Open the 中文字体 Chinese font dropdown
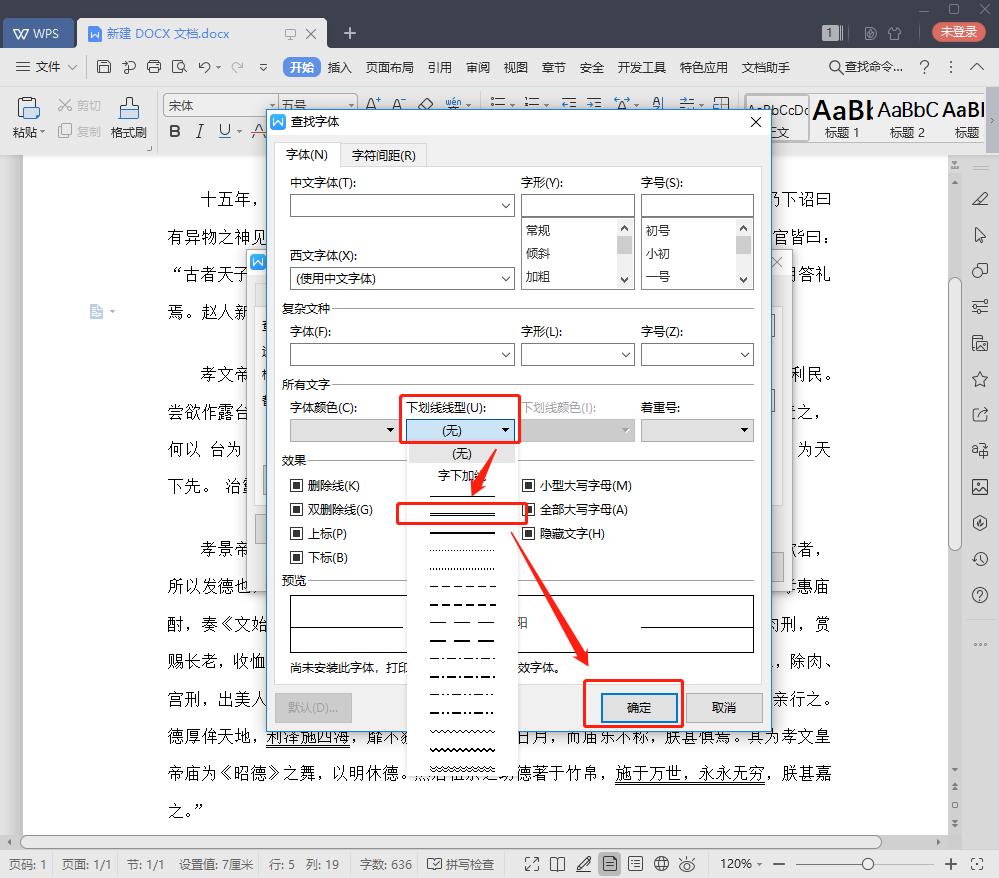This screenshot has width=999, height=878. click(x=402, y=205)
